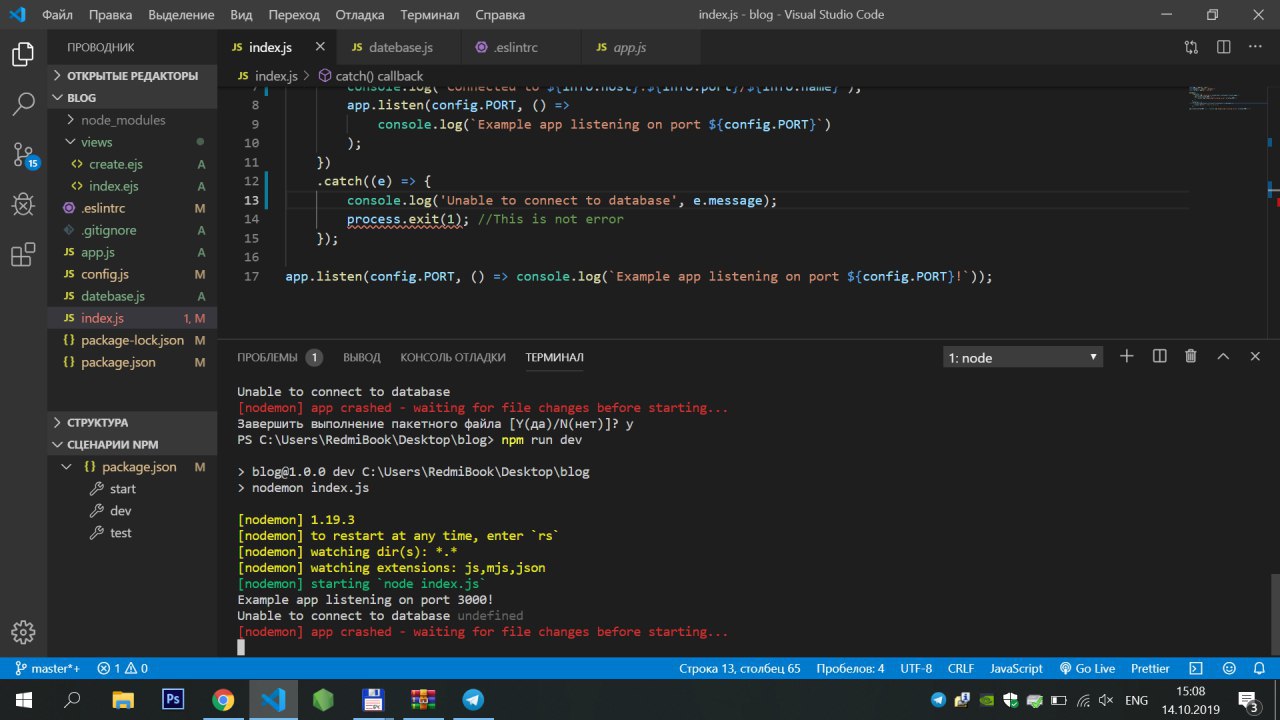This screenshot has width=1280, height=720.
Task: Maximize terminal panel with chevron up
Action: click(x=1222, y=356)
